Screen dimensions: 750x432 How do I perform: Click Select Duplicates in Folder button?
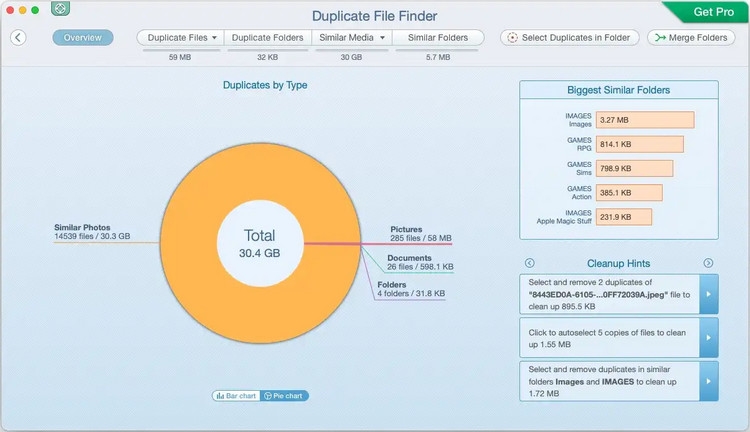coord(569,37)
